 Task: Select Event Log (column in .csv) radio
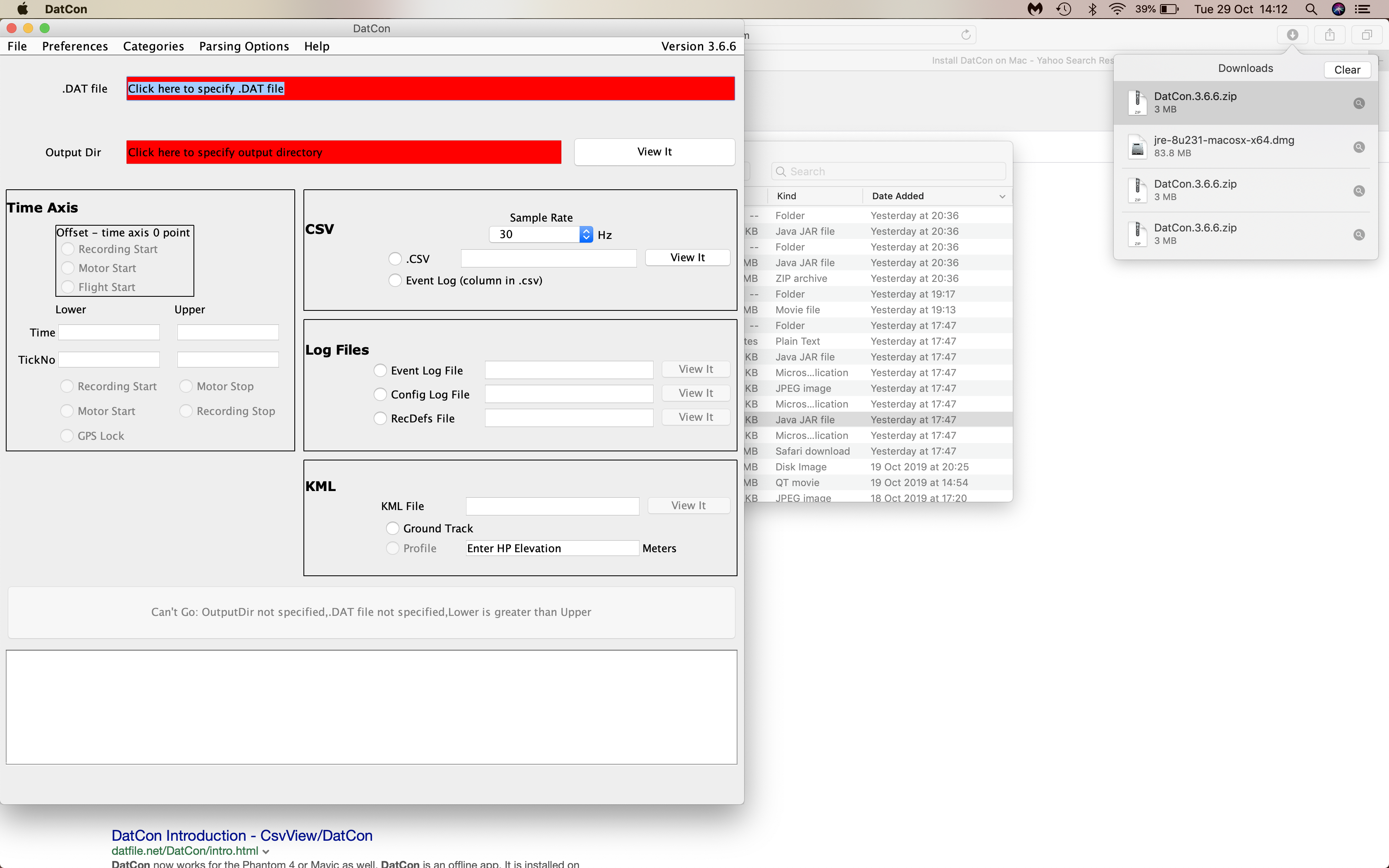395,280
